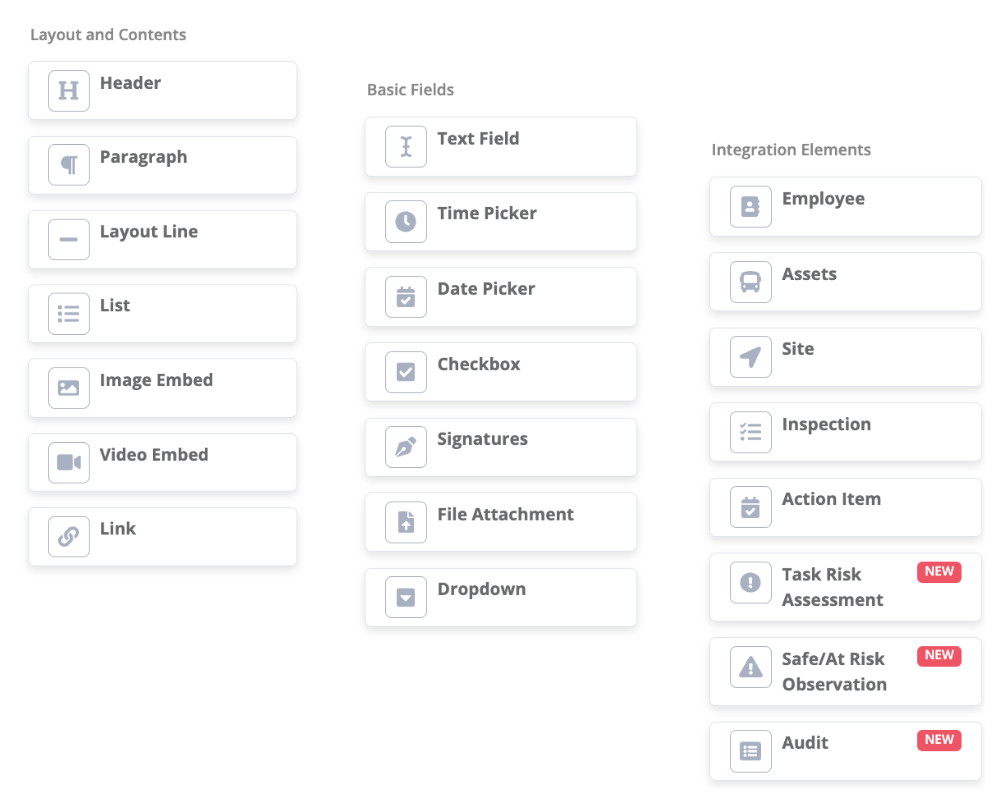Click the Audit integration element
The image size is (1000, 800).
[x=845, y=751]
